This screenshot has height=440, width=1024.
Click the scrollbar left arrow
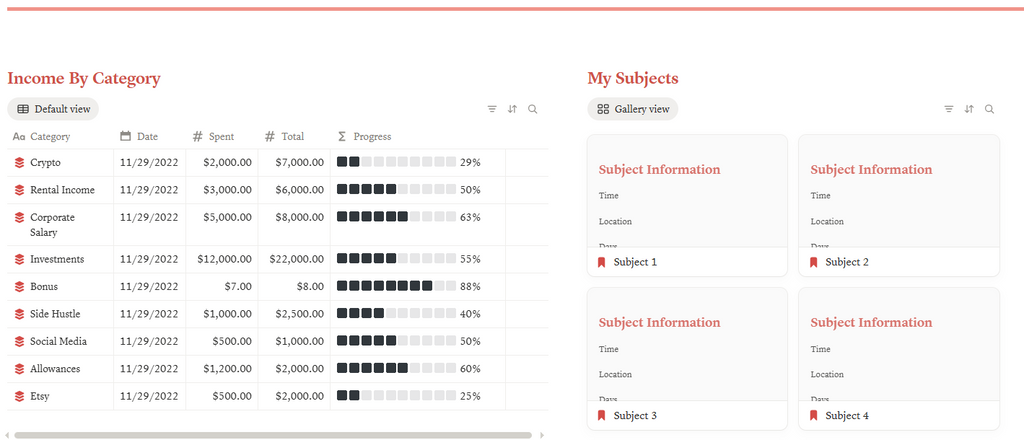coord(7,435)
